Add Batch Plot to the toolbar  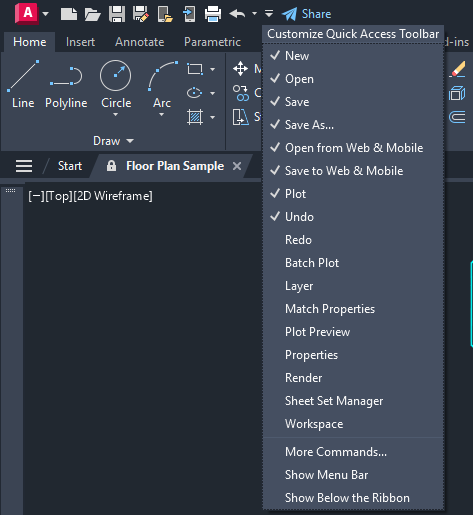[353, 263]
